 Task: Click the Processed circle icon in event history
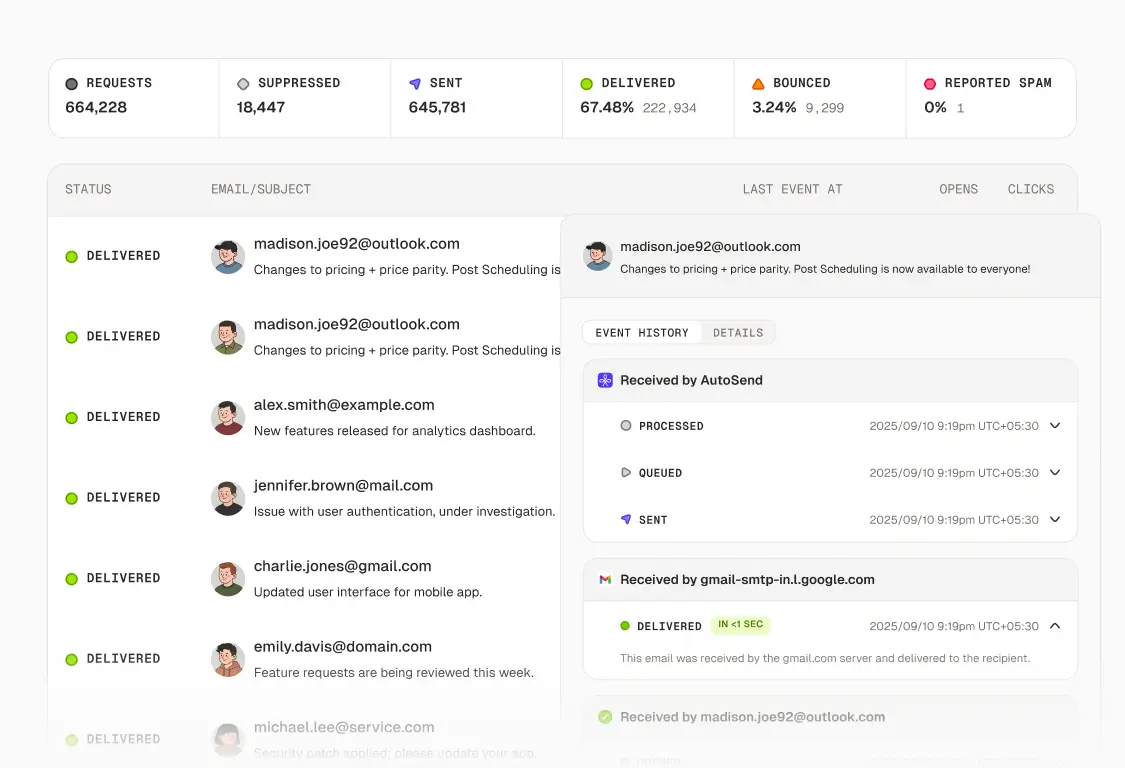[626, 425]
